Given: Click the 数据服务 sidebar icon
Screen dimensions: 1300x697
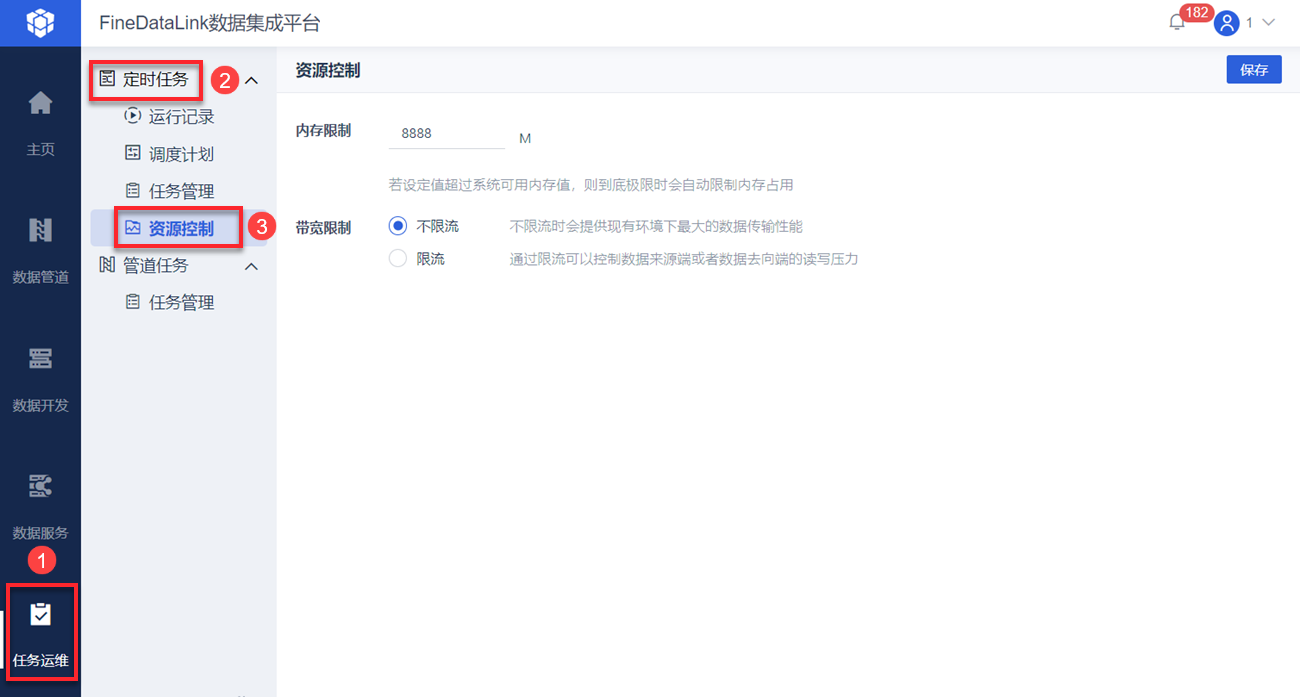Looking at the screenshot, I should (40, 487).
